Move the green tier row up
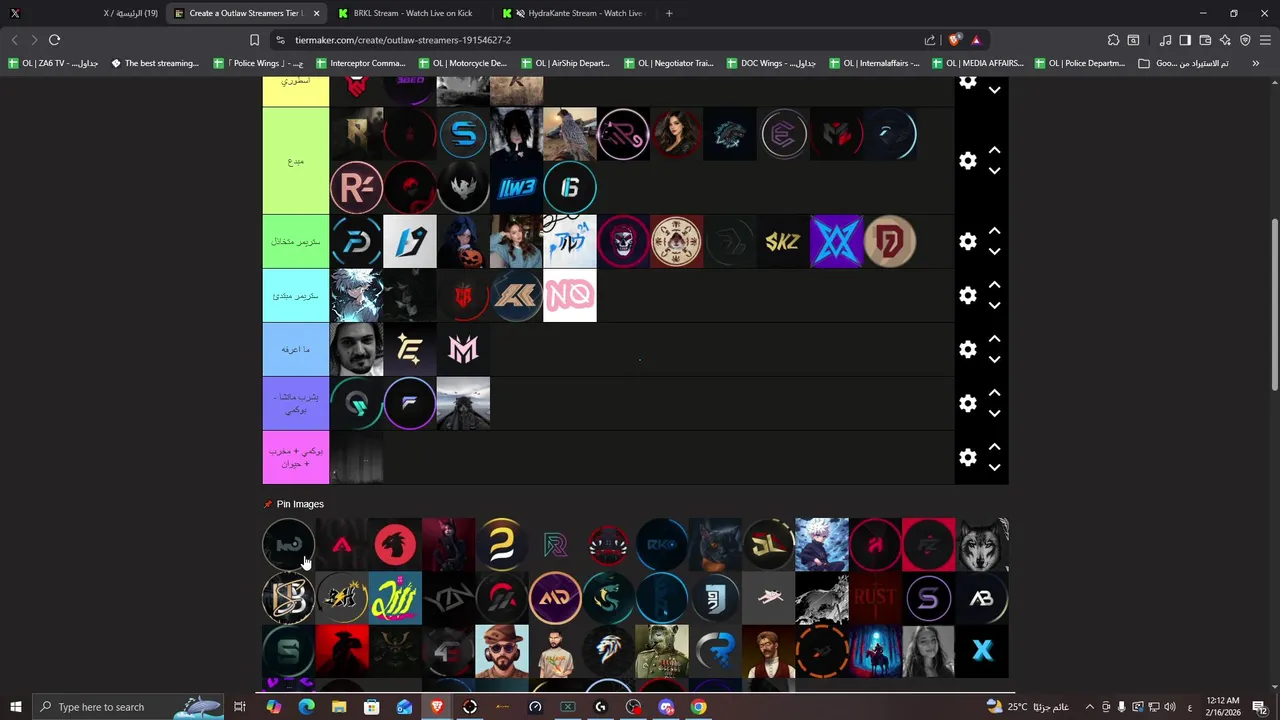Screen dimensions: 1280x720 994,231
